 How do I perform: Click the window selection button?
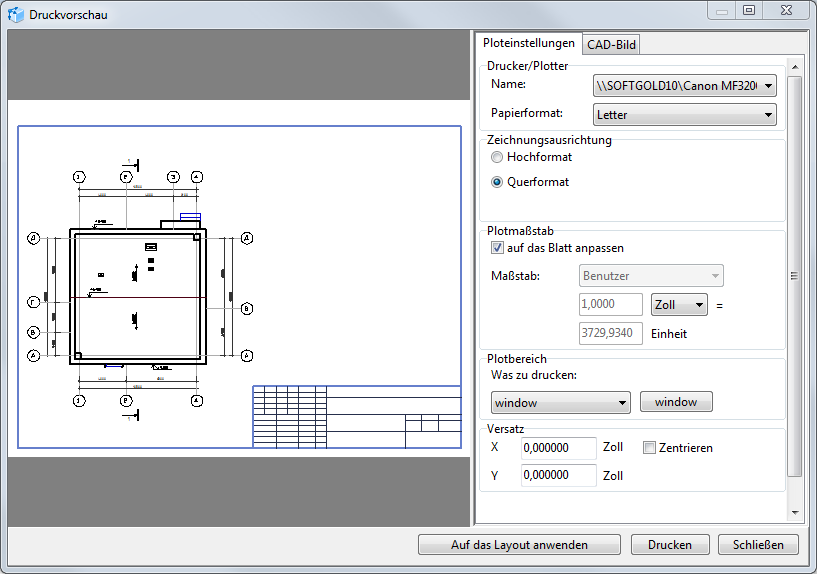click(x=676, y=402)
